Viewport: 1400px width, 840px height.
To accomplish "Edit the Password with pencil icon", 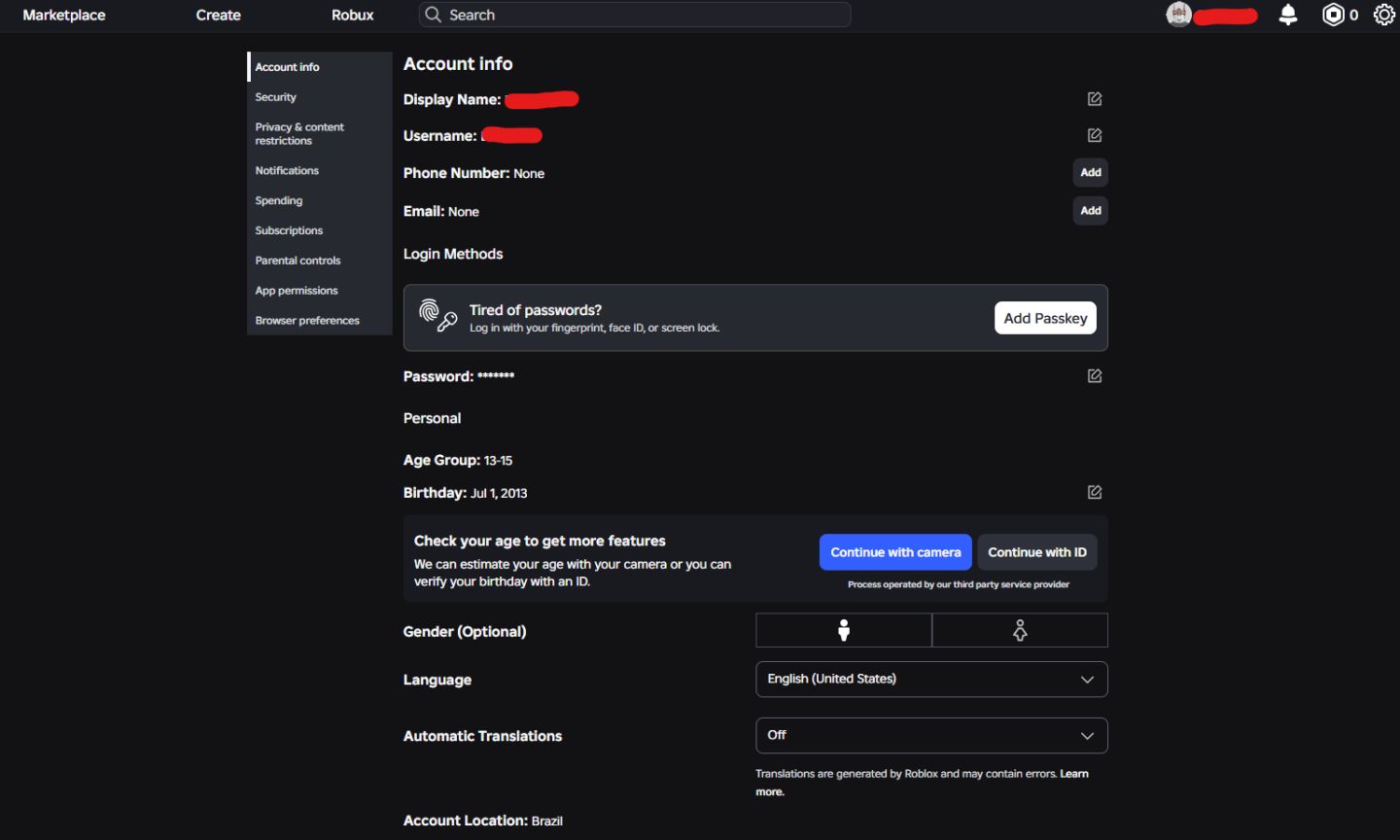I will coord(1094,376).
